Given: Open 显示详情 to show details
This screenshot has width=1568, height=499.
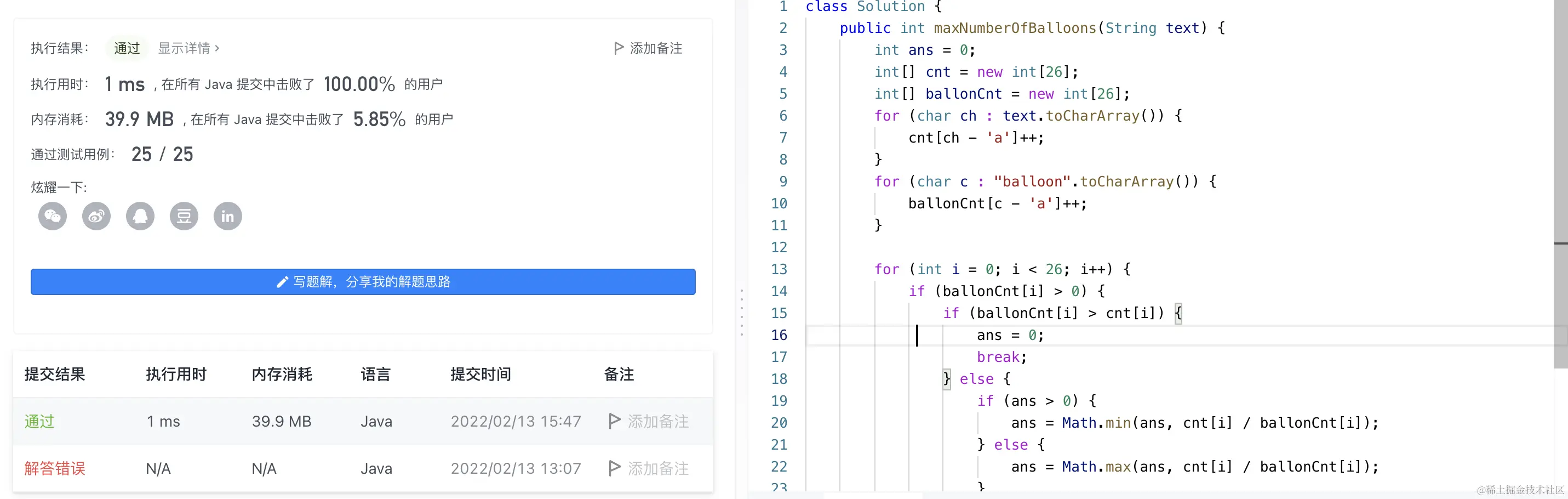Looking at the screenshot, I should tap(188, 48).
